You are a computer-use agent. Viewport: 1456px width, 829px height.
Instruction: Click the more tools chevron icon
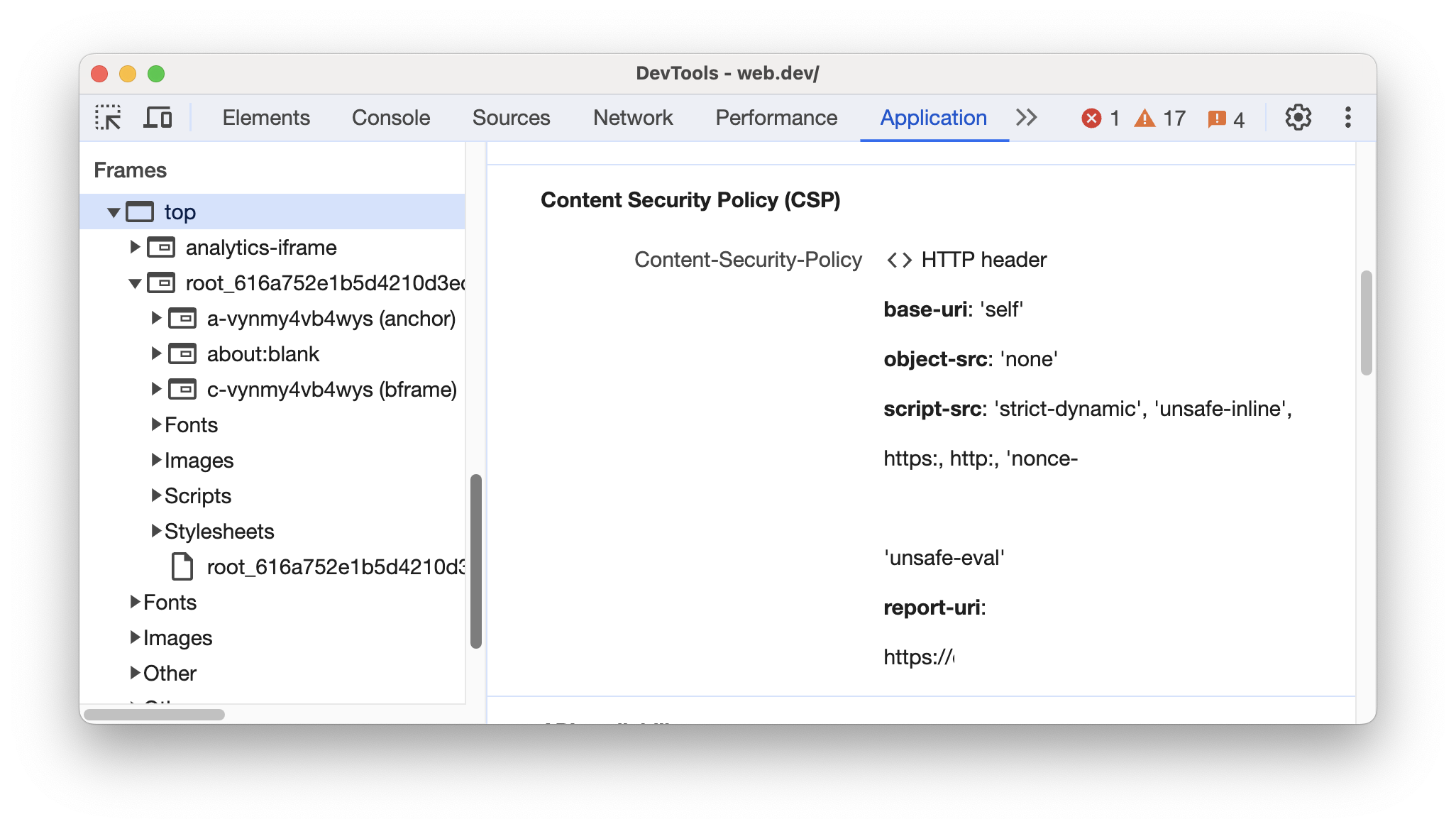[1026, 117]
